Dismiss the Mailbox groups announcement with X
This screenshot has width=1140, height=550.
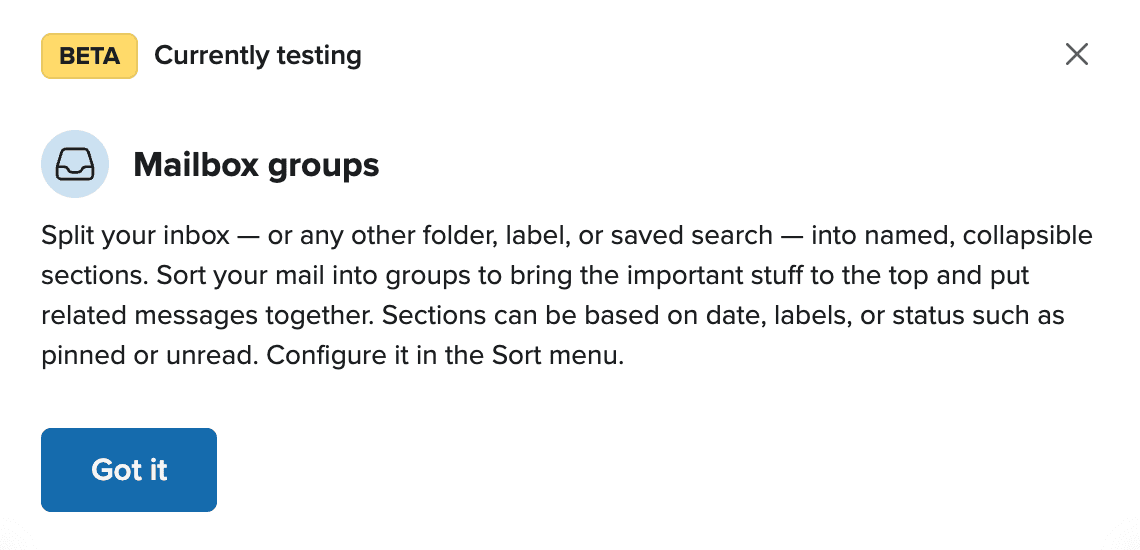(x=1076, y=55)
